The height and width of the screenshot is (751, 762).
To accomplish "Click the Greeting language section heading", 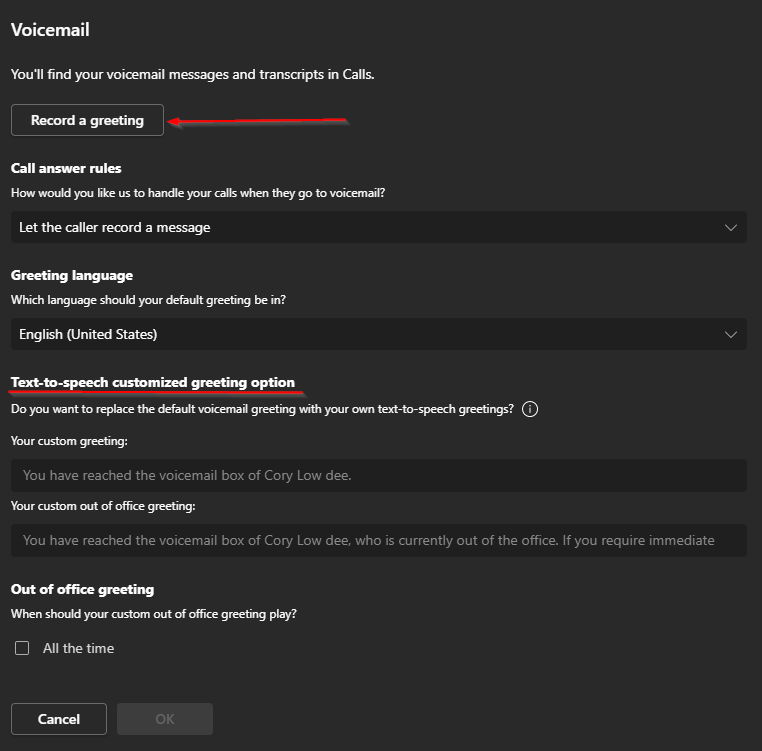I will (72, 275).
